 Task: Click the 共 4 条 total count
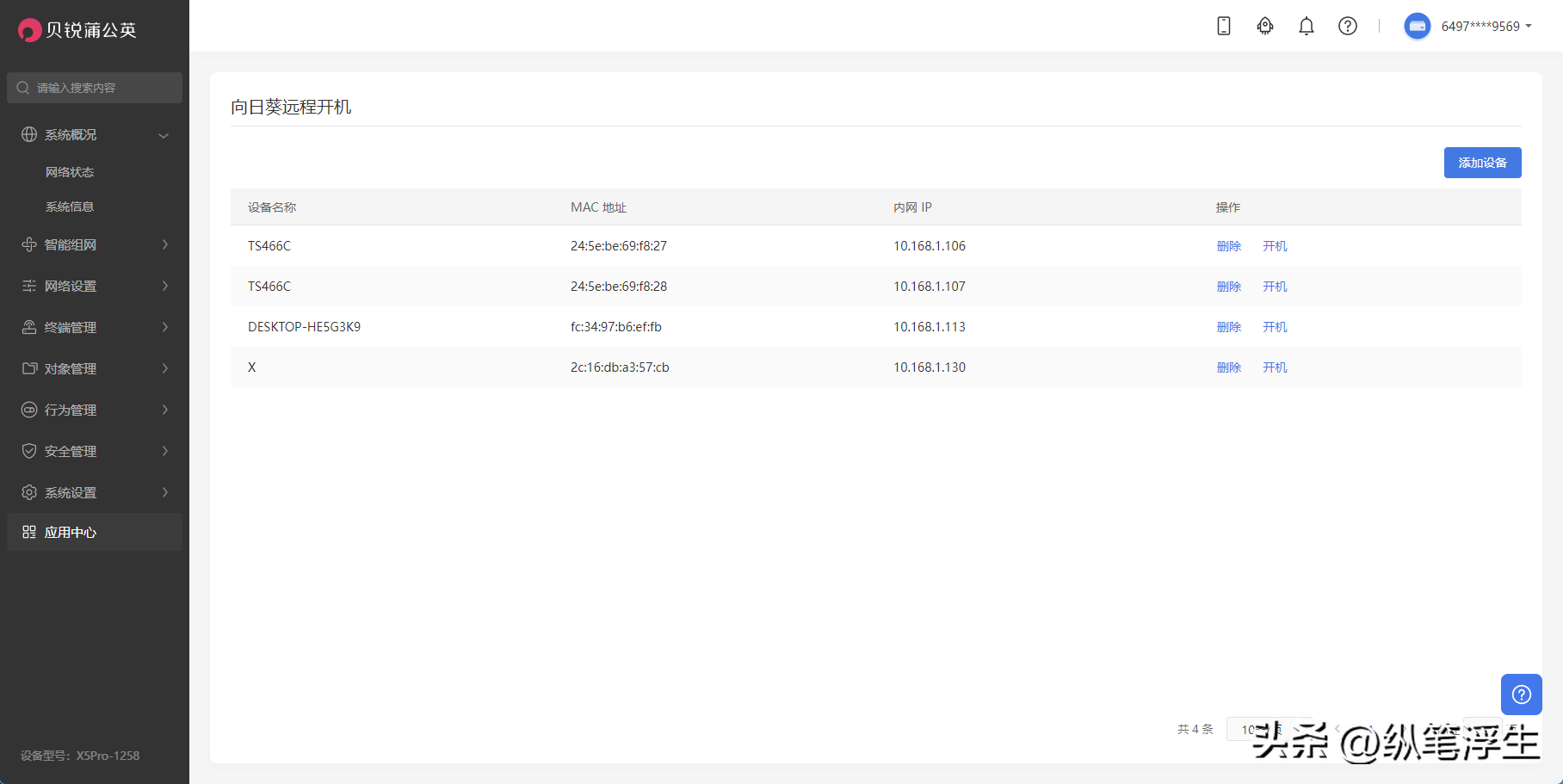[1195, 729]
